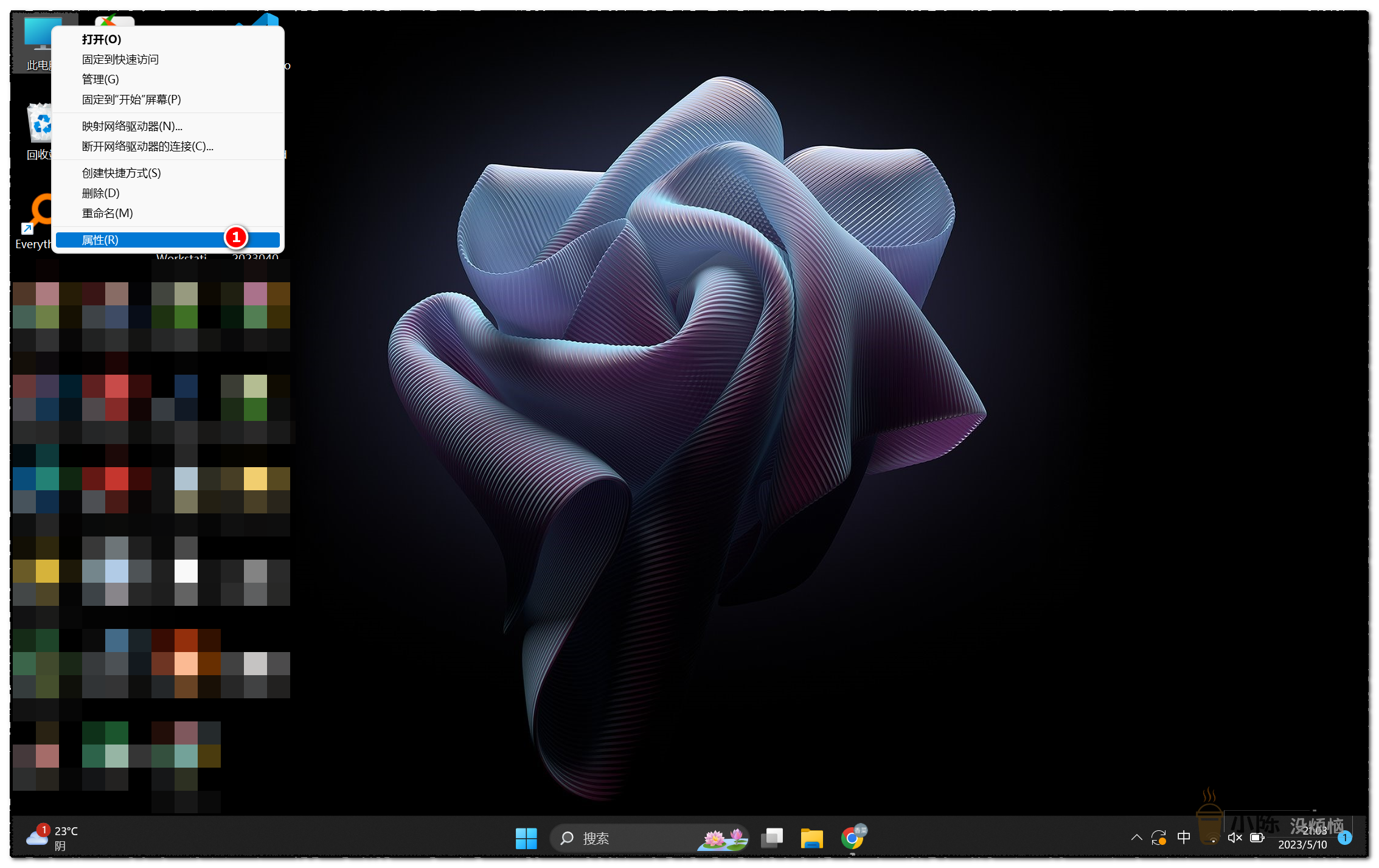Click 打开(O) in the context menu
The width and height of the screenshot is (1379, 868).
(102, 40)
